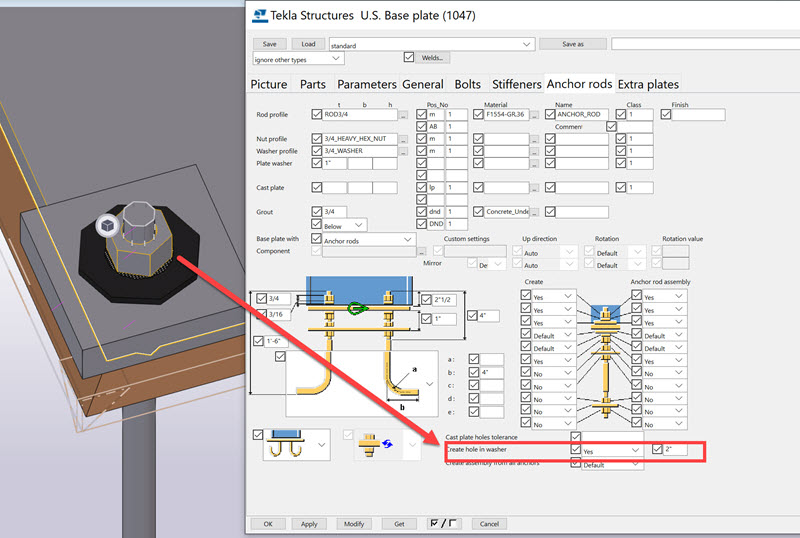Screen dimensions: 800x538
Task: Switch to the Extra plates tab
Action: 648,84
